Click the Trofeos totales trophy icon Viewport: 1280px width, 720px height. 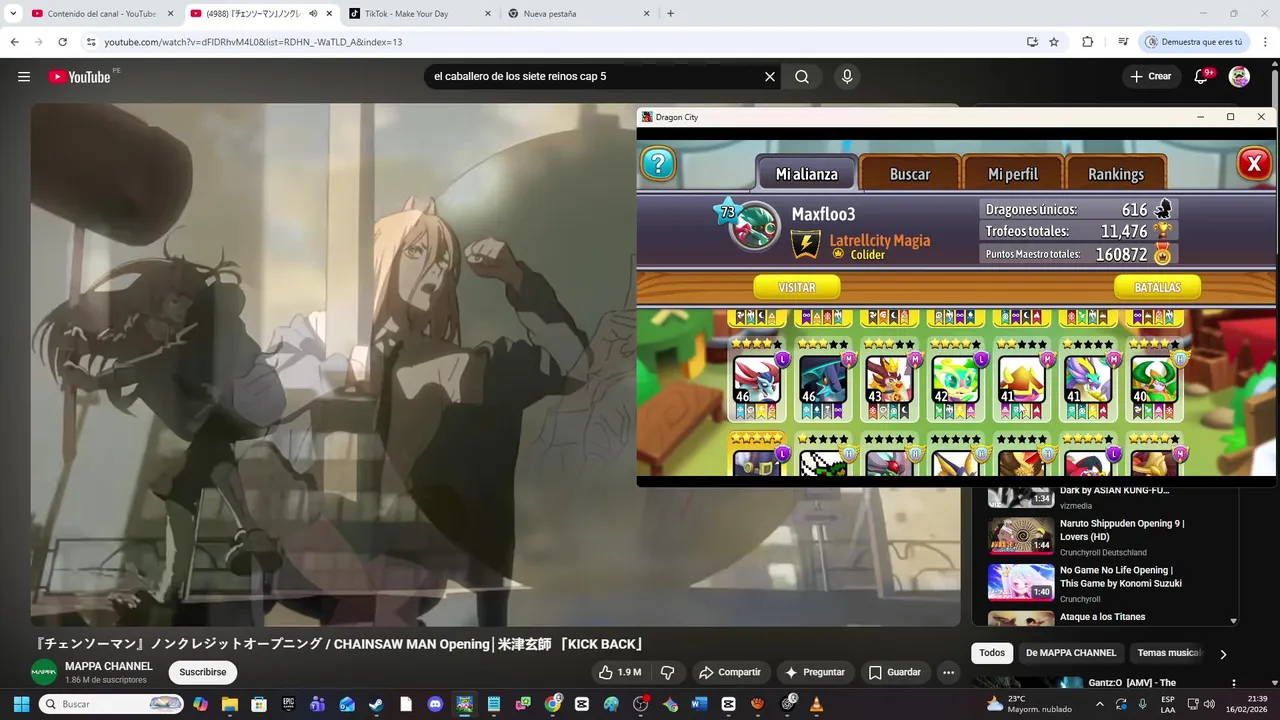[1162, 231]
